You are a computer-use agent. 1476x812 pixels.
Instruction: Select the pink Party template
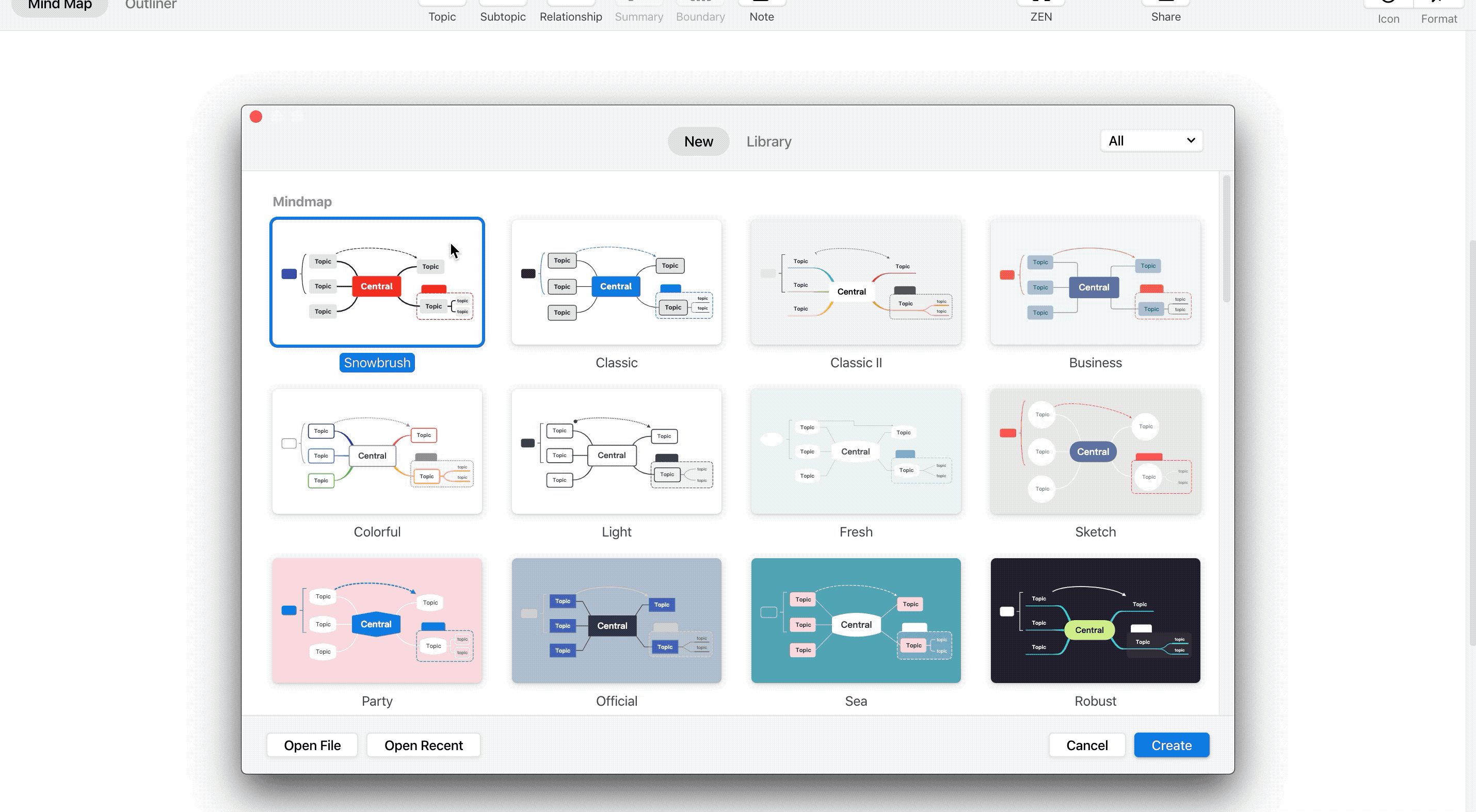tap(377, 620)
